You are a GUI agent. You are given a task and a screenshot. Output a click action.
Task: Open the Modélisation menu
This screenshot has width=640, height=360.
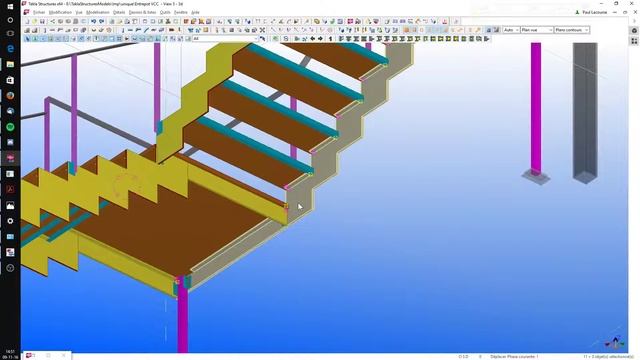[x=98, y=12]
